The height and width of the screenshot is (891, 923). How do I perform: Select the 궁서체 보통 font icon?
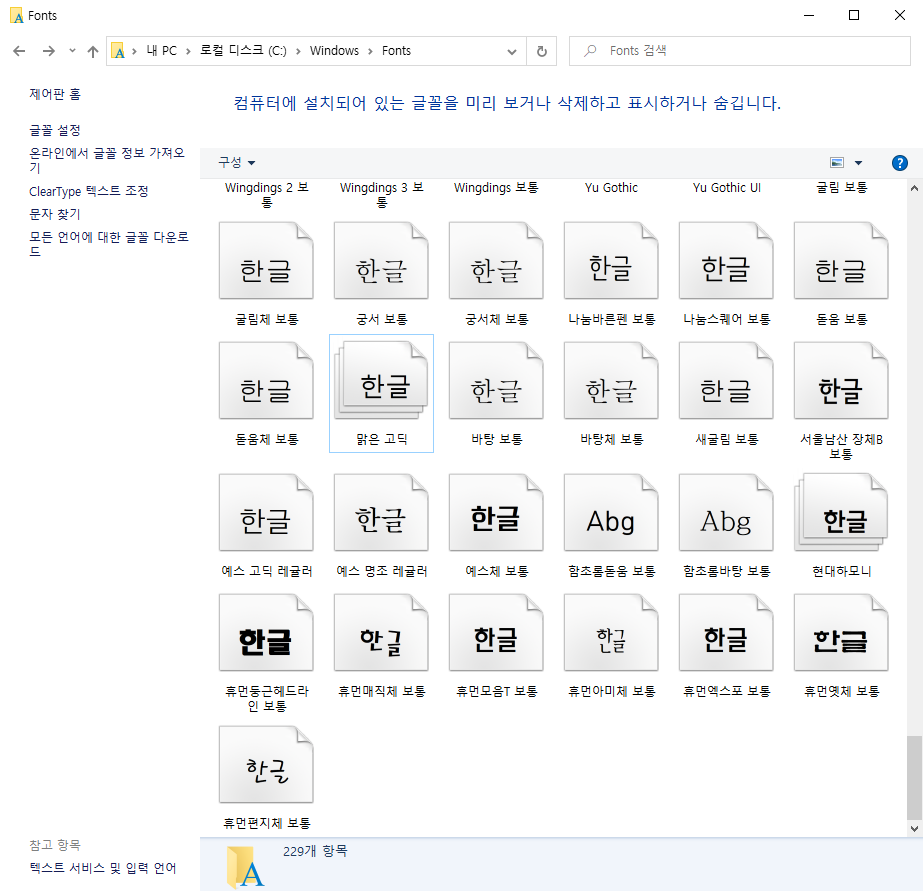pos(496,260)
